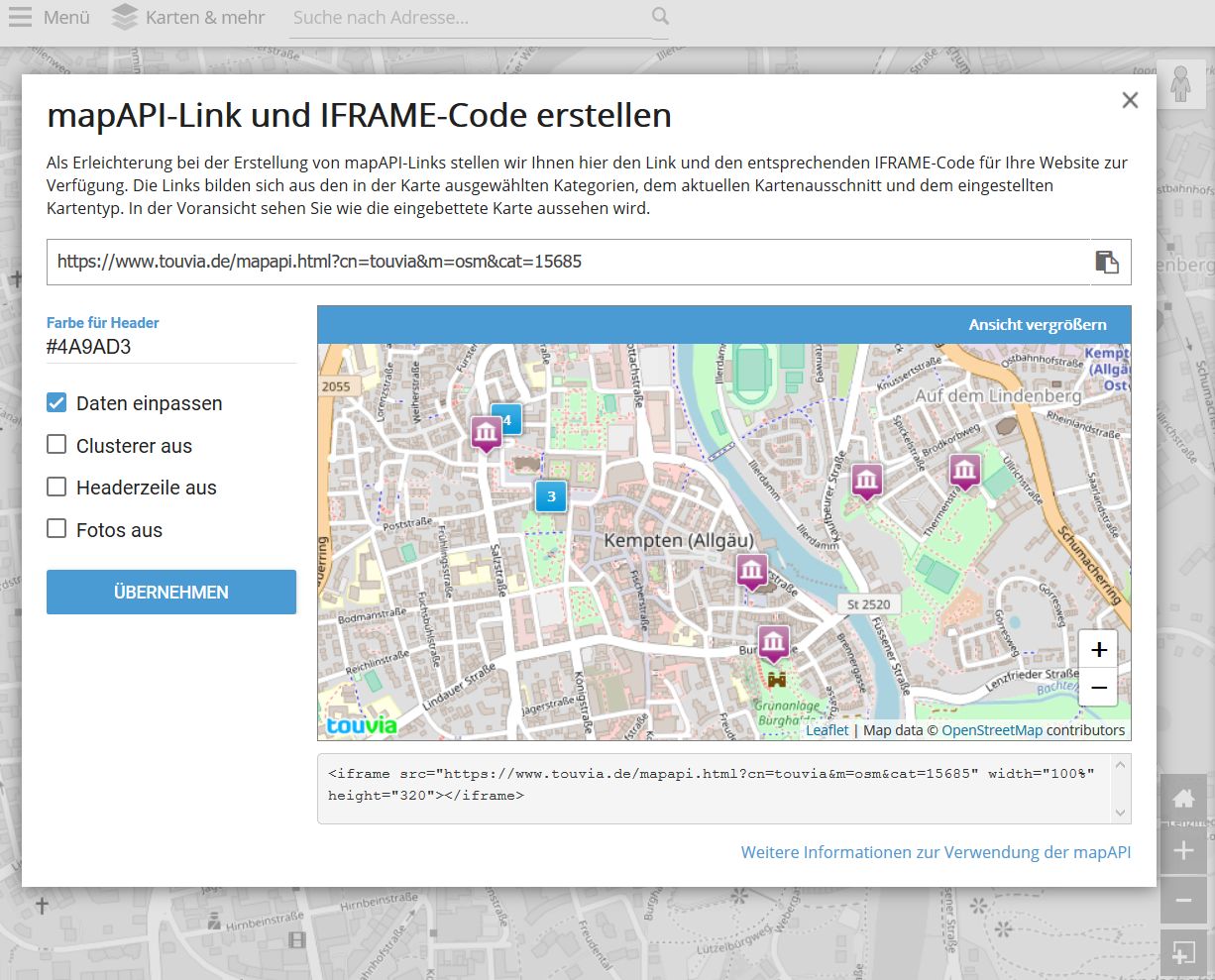1215x980 pixels.
Task: Close the mapAPI dialog with X
Action: (x=1130, y=100)
